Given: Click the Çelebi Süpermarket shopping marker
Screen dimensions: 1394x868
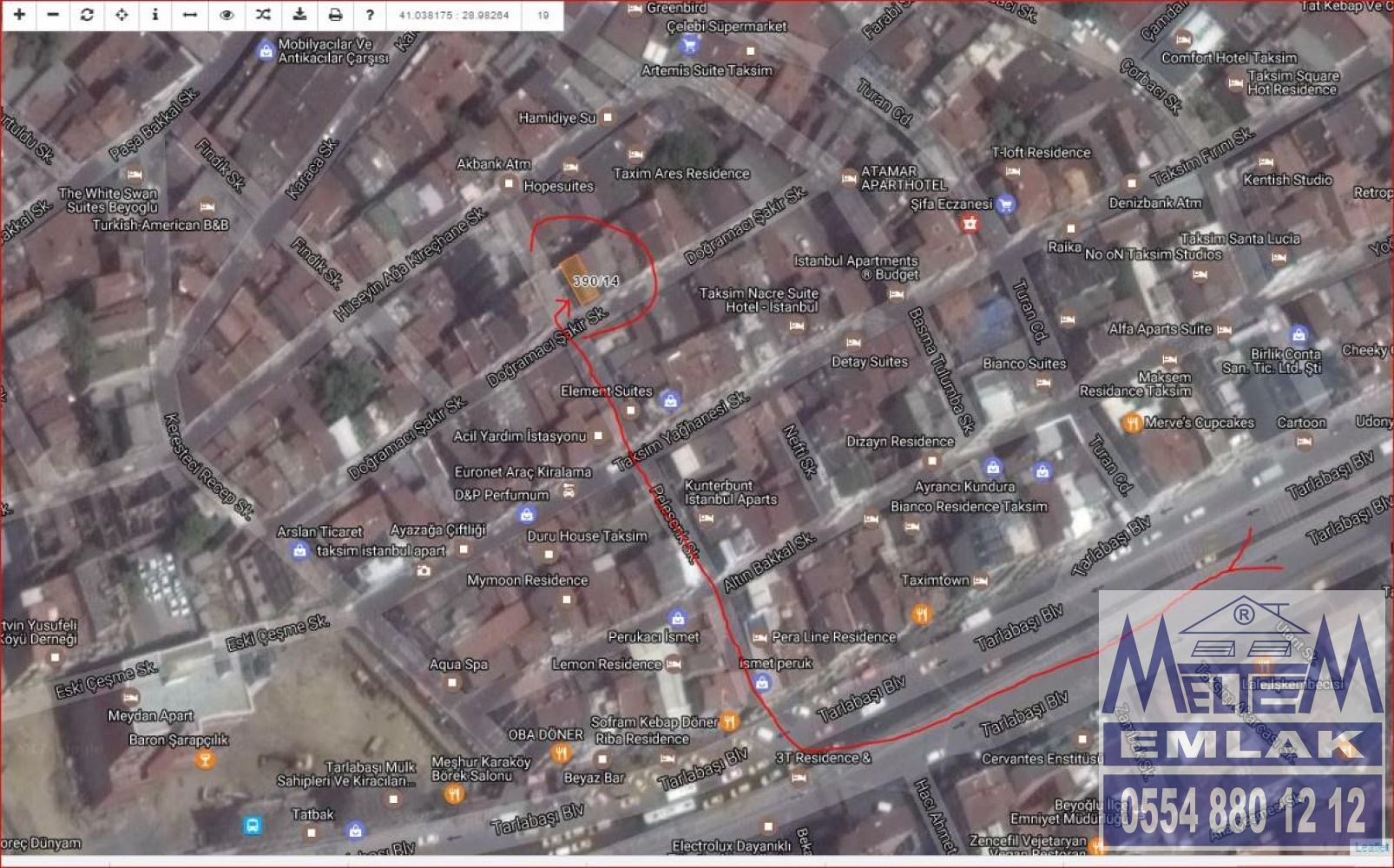Looking at the screenshot, I should pos(689,43).
